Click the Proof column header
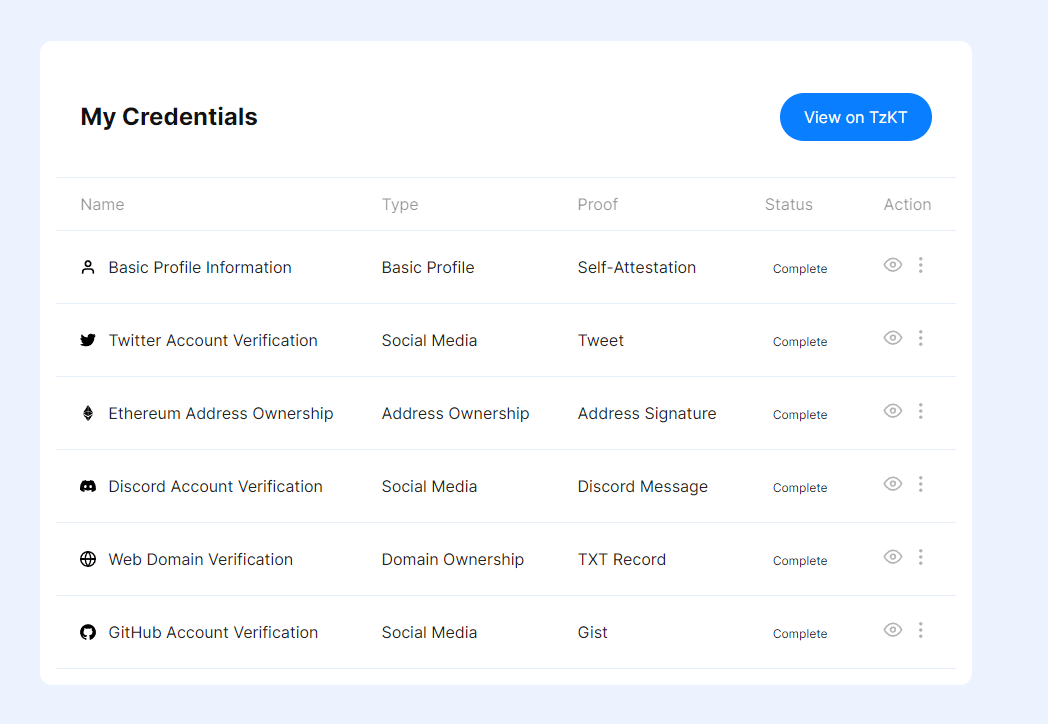 [x=598, y=205]
